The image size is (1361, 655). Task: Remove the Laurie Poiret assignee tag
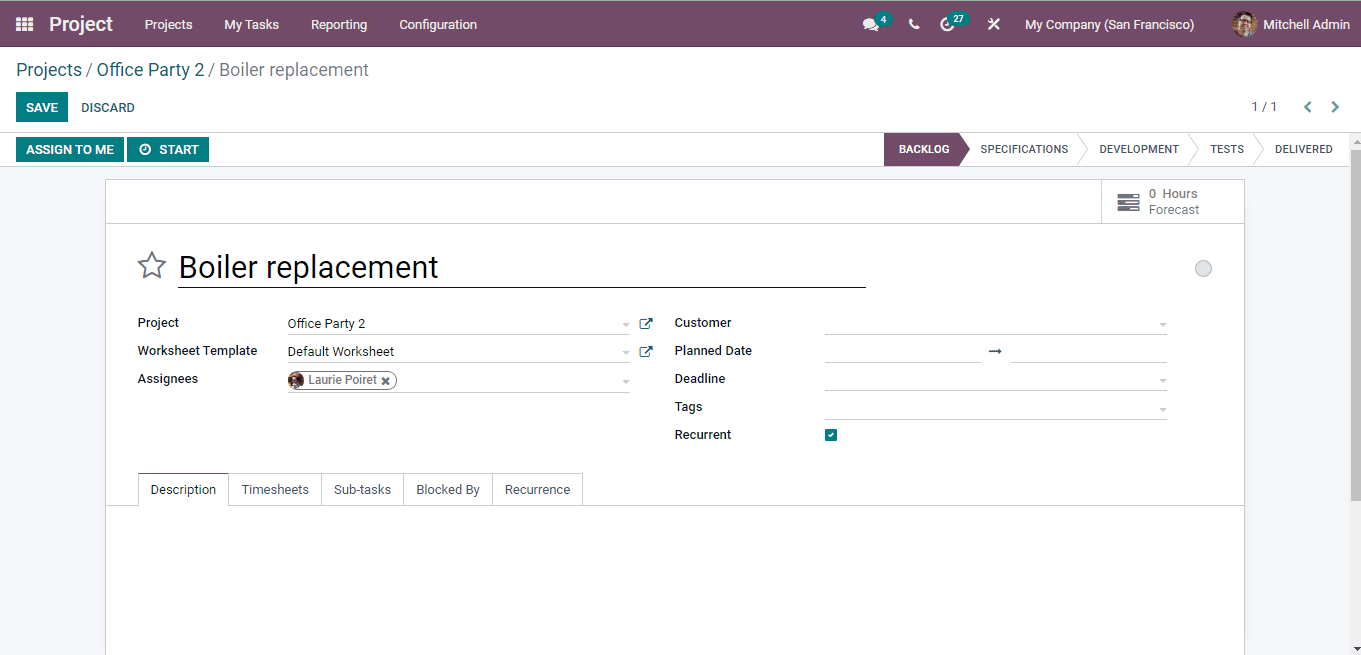386,380
